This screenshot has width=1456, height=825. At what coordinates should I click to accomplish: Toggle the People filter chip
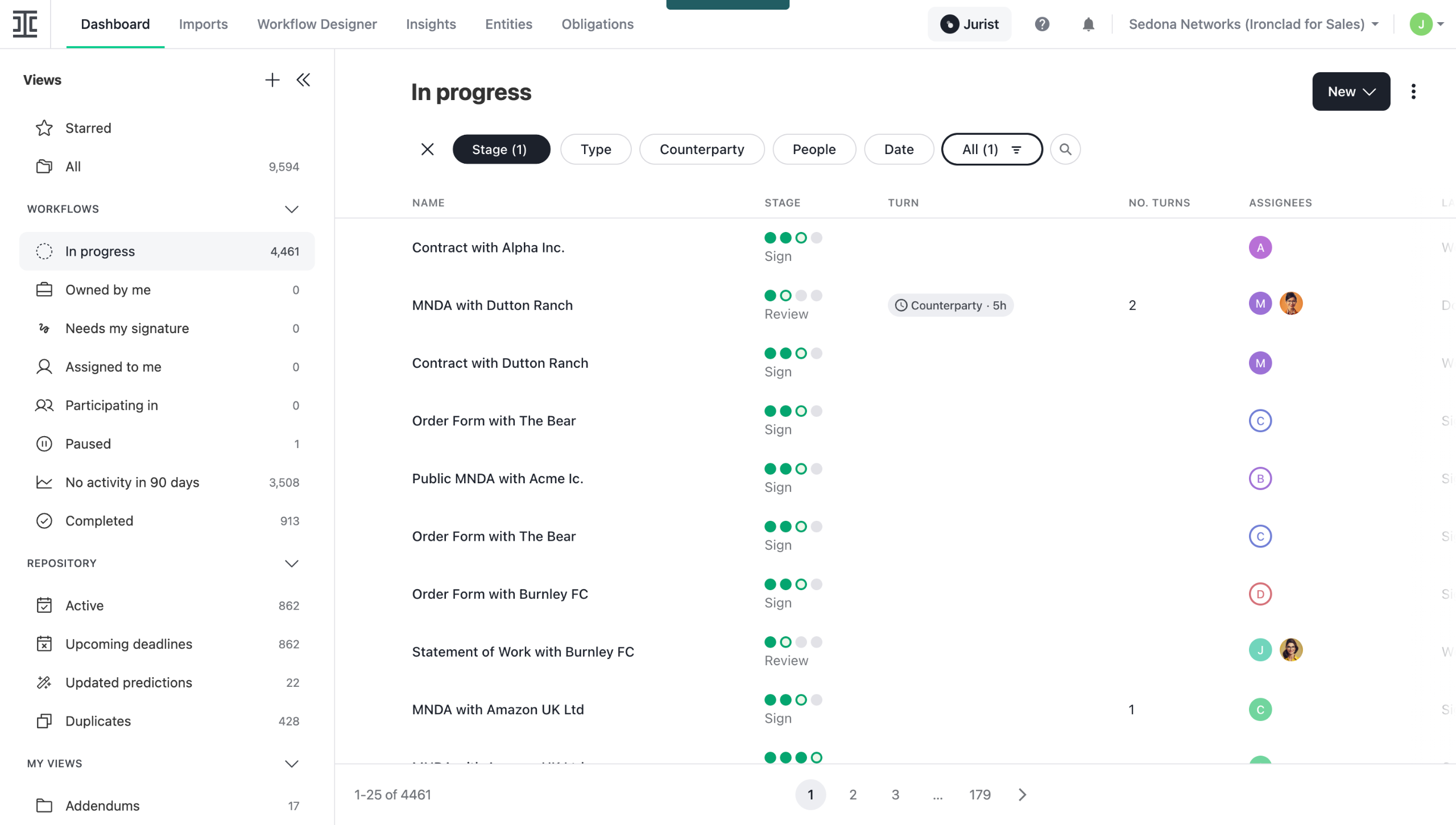(x=813, y=150)
